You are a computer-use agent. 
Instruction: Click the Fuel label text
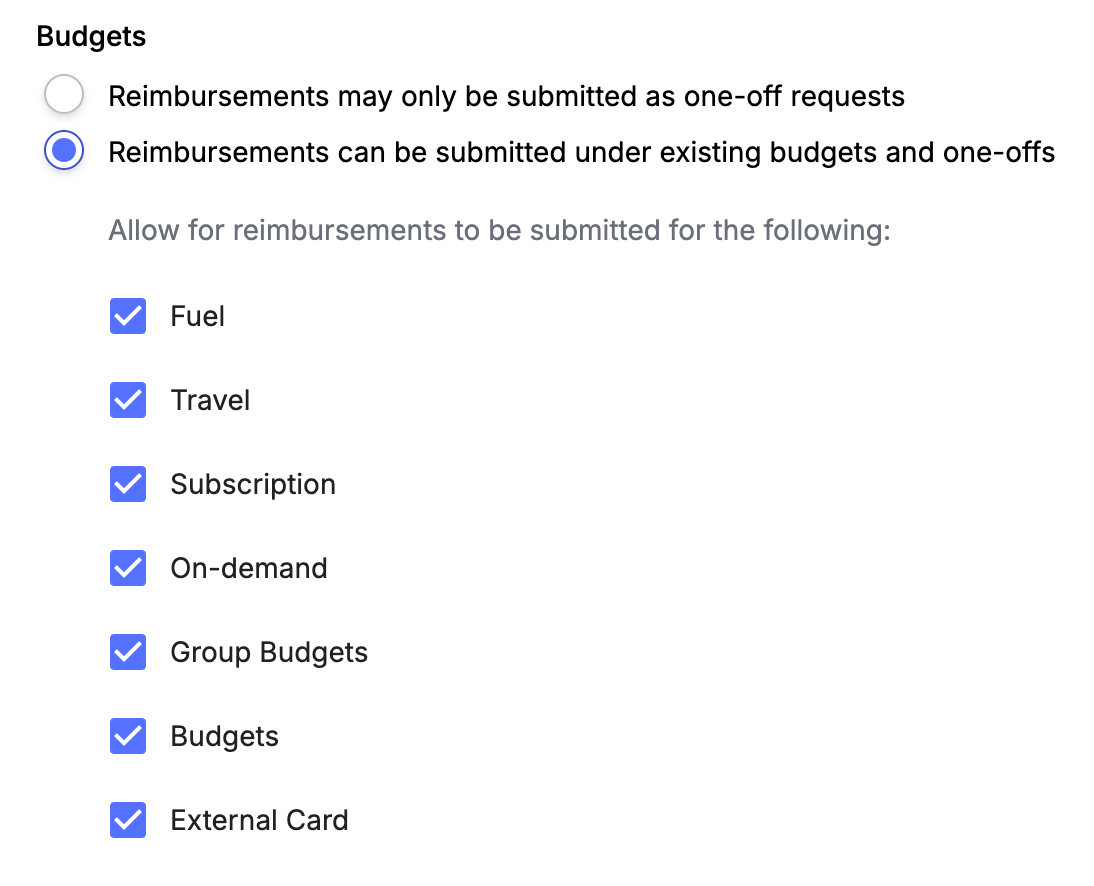pyautogui.click(x=198, y=316)
